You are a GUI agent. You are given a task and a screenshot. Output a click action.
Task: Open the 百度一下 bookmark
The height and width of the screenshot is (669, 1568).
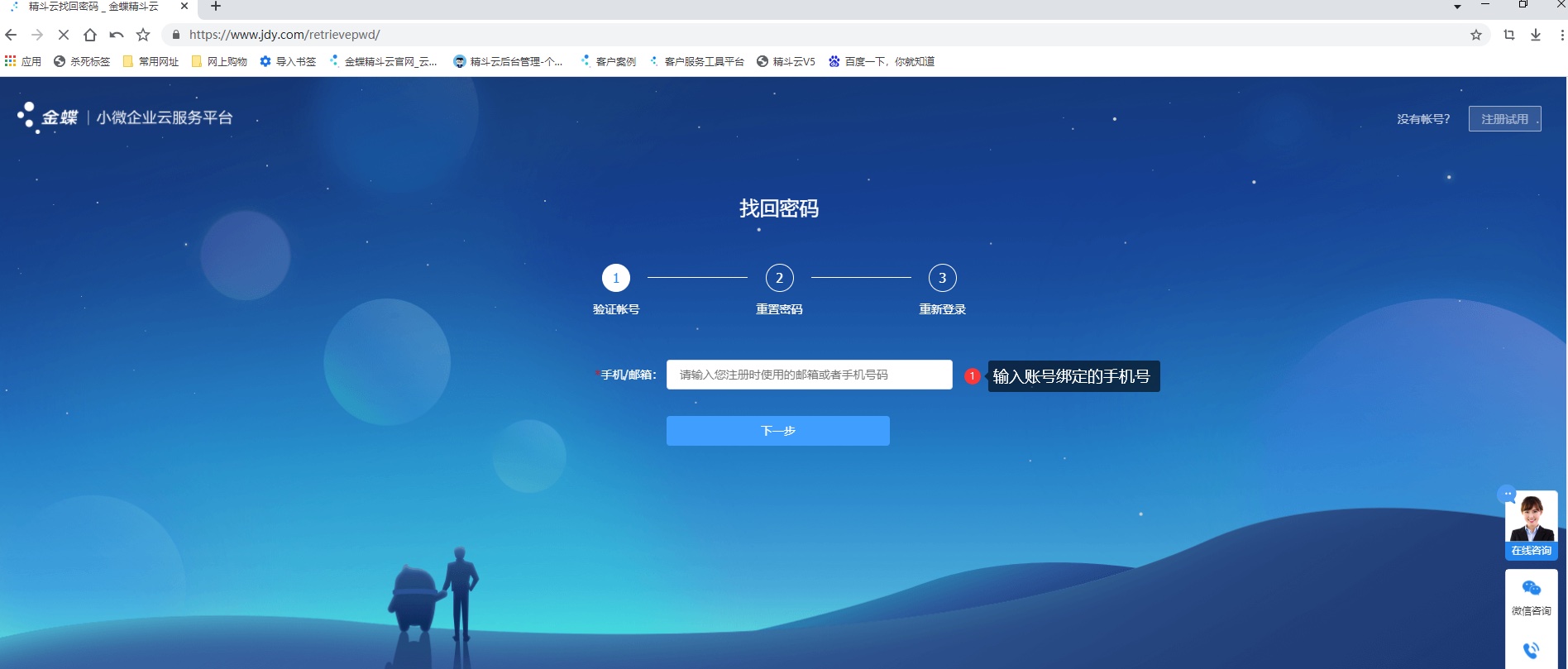(882, 61)
